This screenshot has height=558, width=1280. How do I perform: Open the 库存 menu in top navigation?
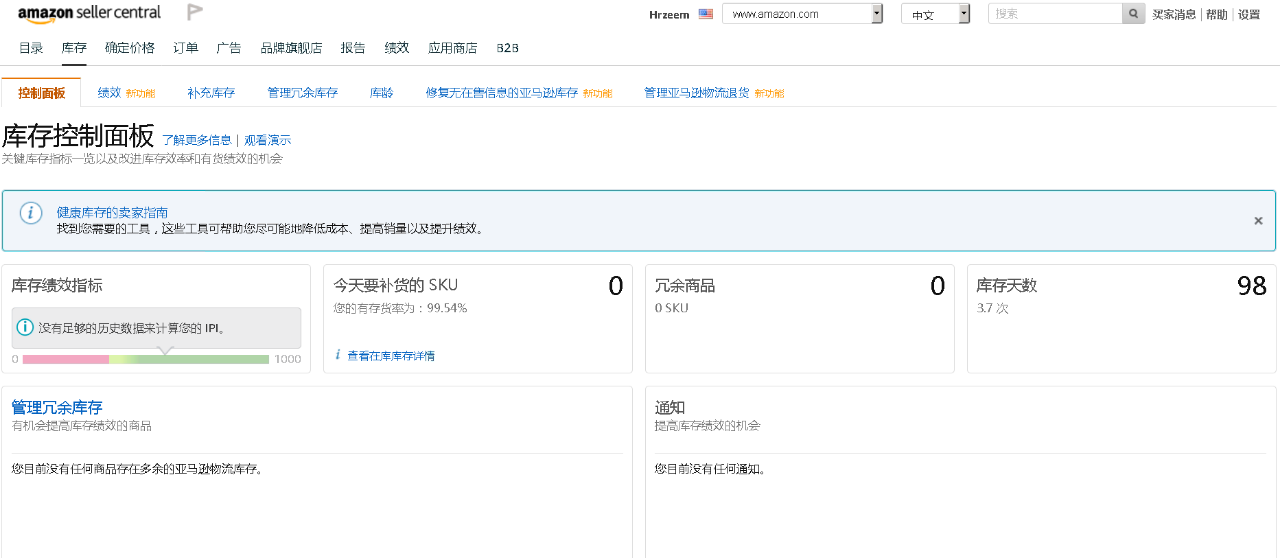coord(74,48)
